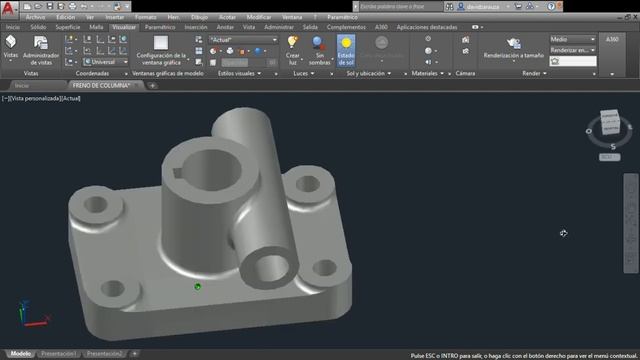Toggle the featured apps camera ribbon icon
This screenshot has width=640, height=360.
click(x=475, y=27)
